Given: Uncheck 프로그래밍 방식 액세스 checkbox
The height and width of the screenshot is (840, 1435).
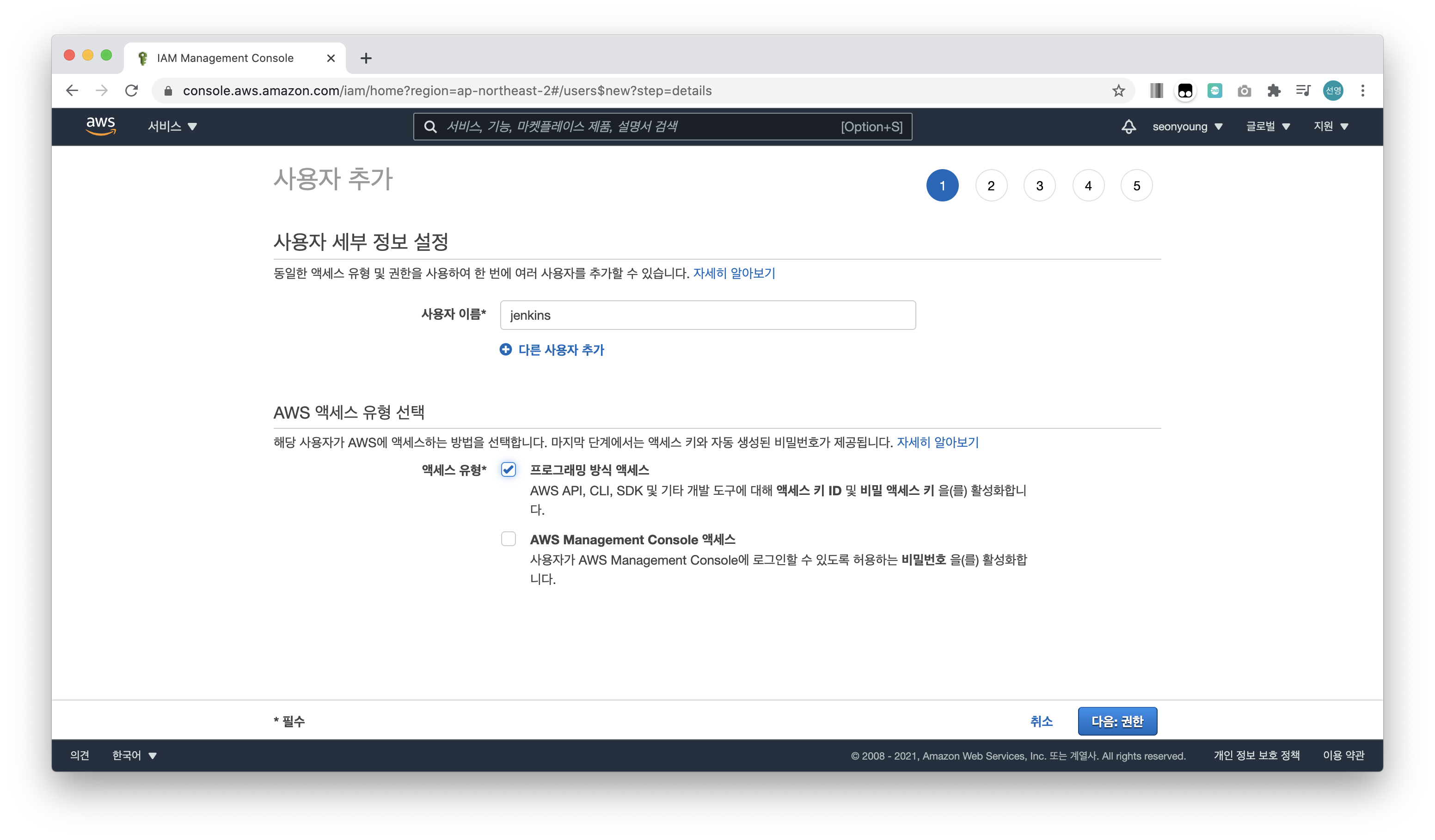Looking at the screenshot, I should [x=509, y=469].
